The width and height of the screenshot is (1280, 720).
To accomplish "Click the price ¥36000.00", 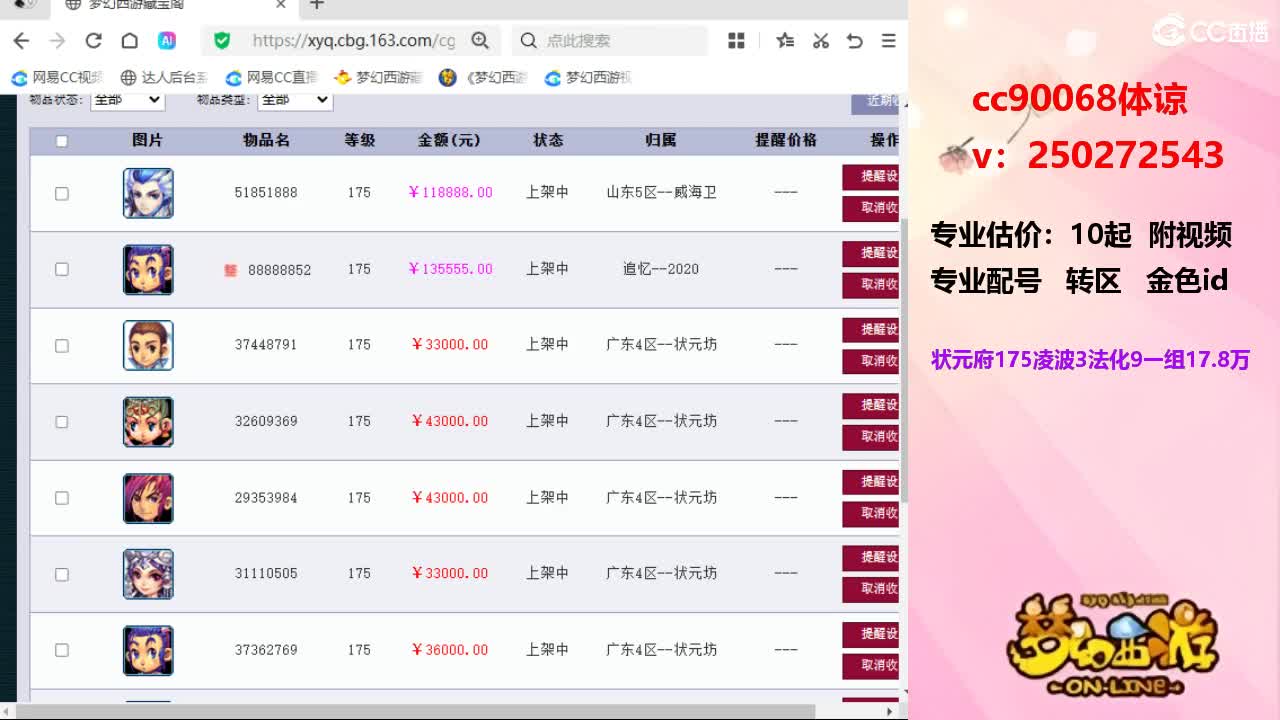I will [x=450, y=650].
